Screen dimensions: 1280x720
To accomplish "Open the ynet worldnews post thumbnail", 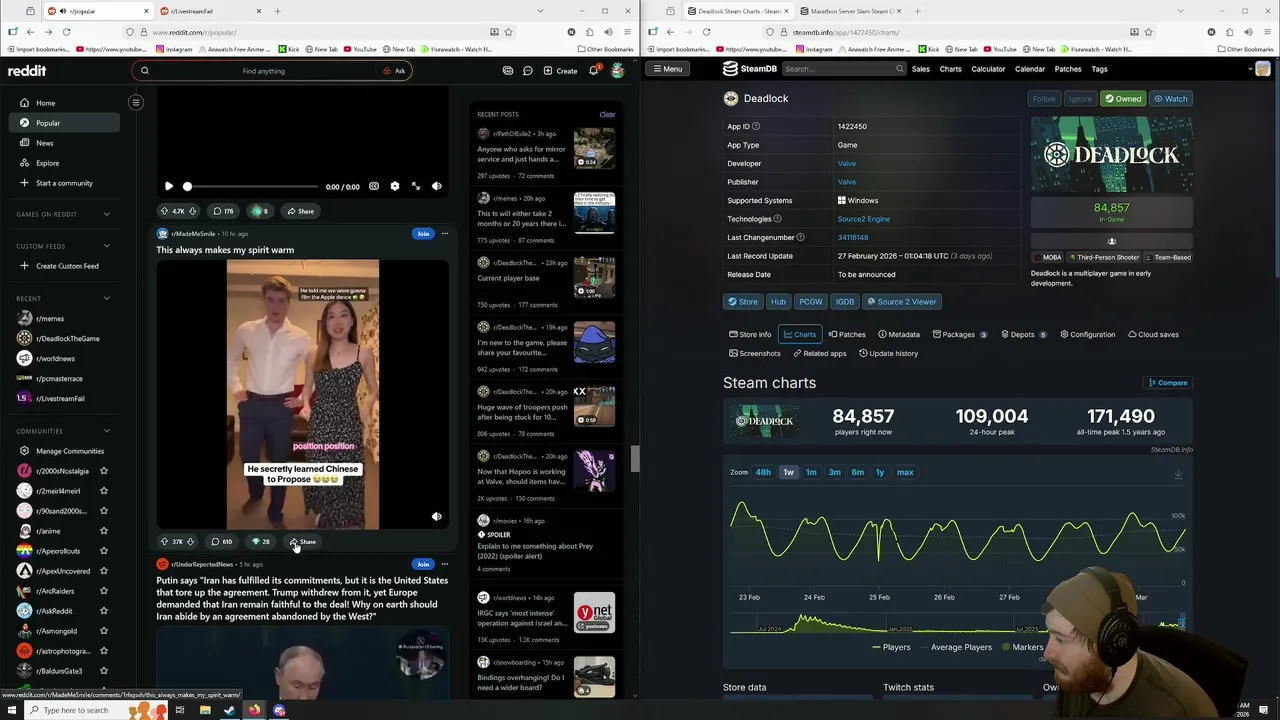I will pos(594,612).
